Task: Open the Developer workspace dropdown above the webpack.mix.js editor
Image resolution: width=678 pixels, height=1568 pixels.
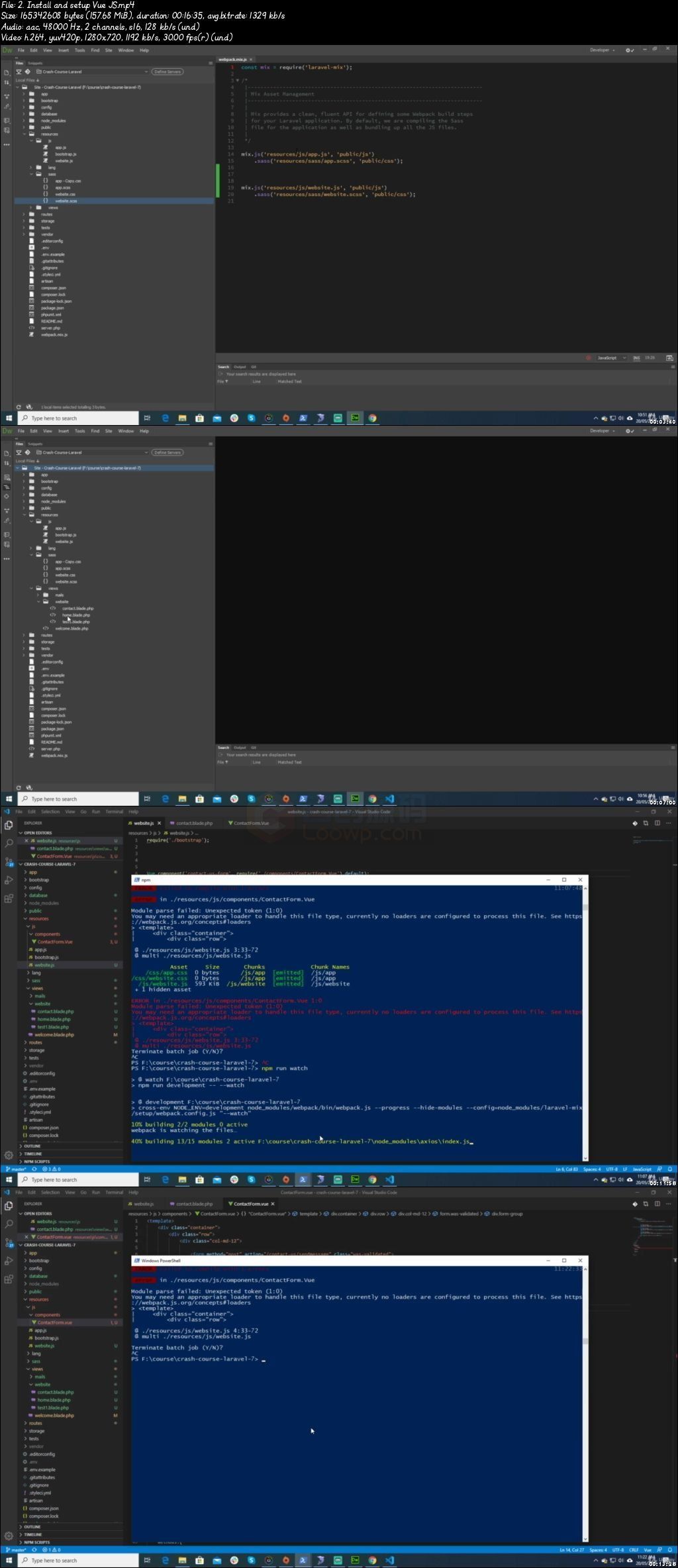Action: (x=603, y=50)
